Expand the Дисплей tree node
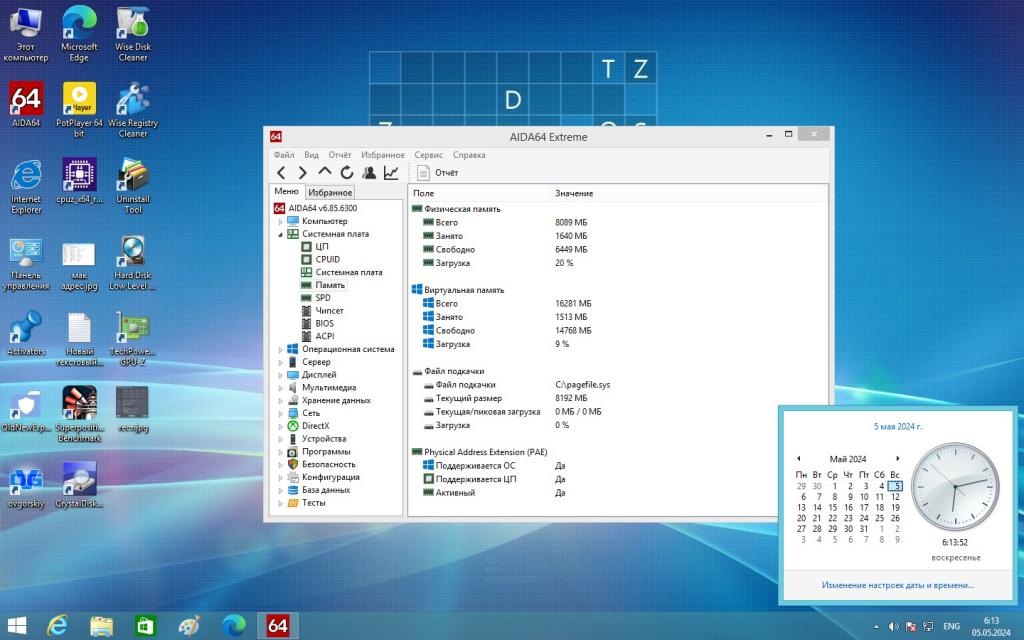Screen dimensions: 1024x640 click(281, 375)
